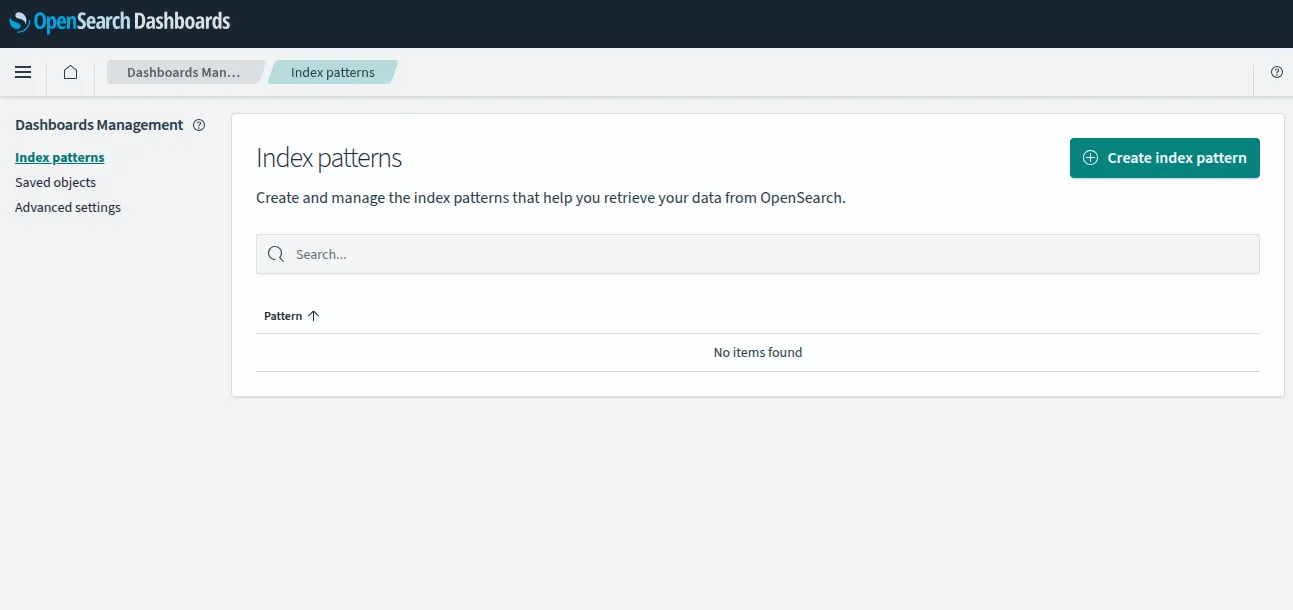Click help icon beside Dashboards Management title
Viewport: 1293px width, 610px height.
(x=199, y=125)
